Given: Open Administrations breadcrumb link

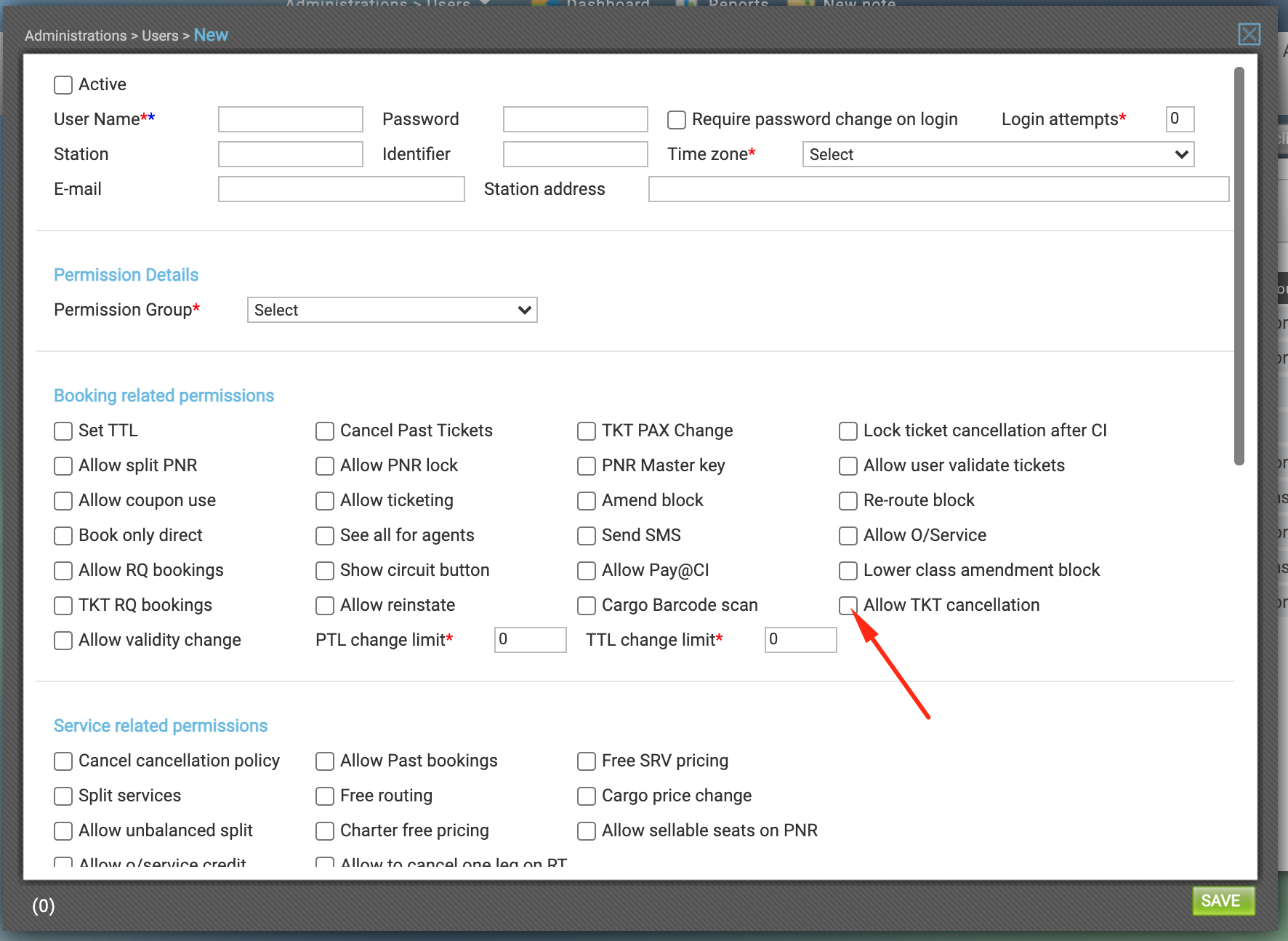Looking at the screenshot, I should [76, 36].
